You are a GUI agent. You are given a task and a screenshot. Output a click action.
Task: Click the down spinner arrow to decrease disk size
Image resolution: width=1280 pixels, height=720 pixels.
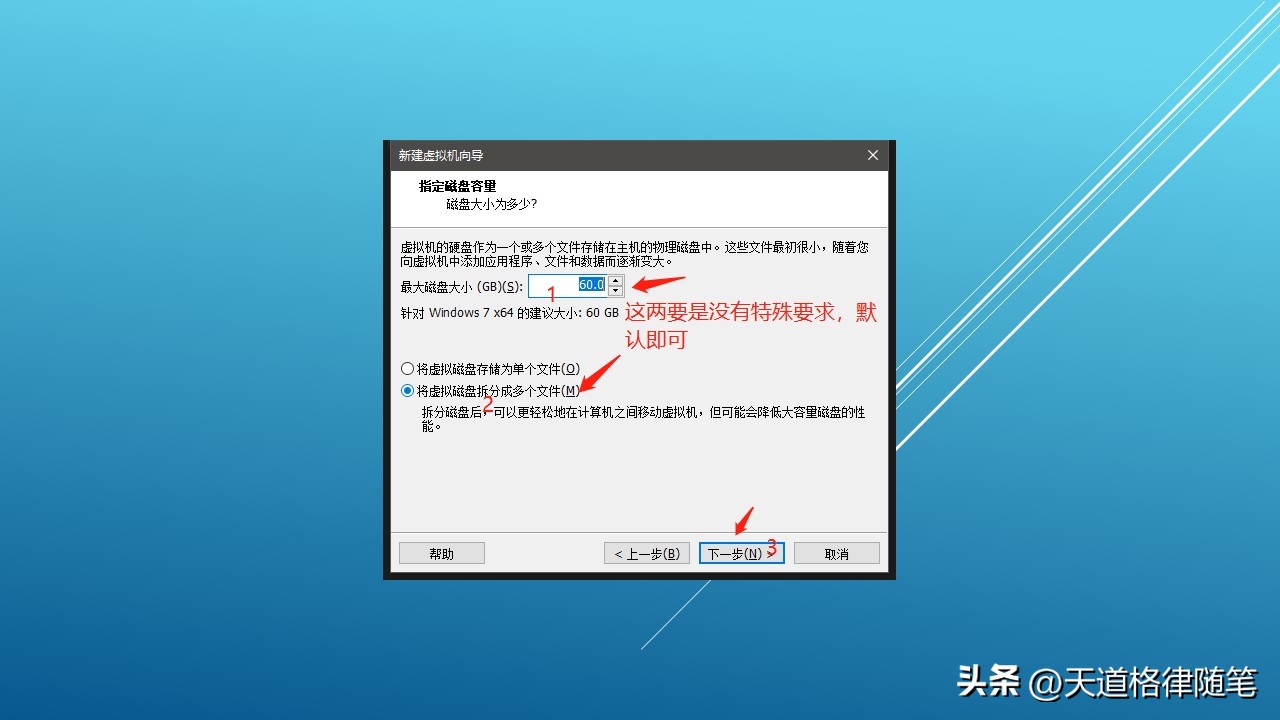coord(617,289)
